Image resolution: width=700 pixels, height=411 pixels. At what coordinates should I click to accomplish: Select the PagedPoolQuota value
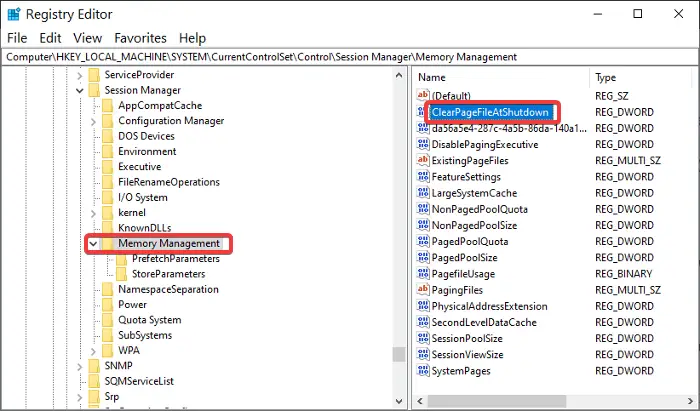470,241
